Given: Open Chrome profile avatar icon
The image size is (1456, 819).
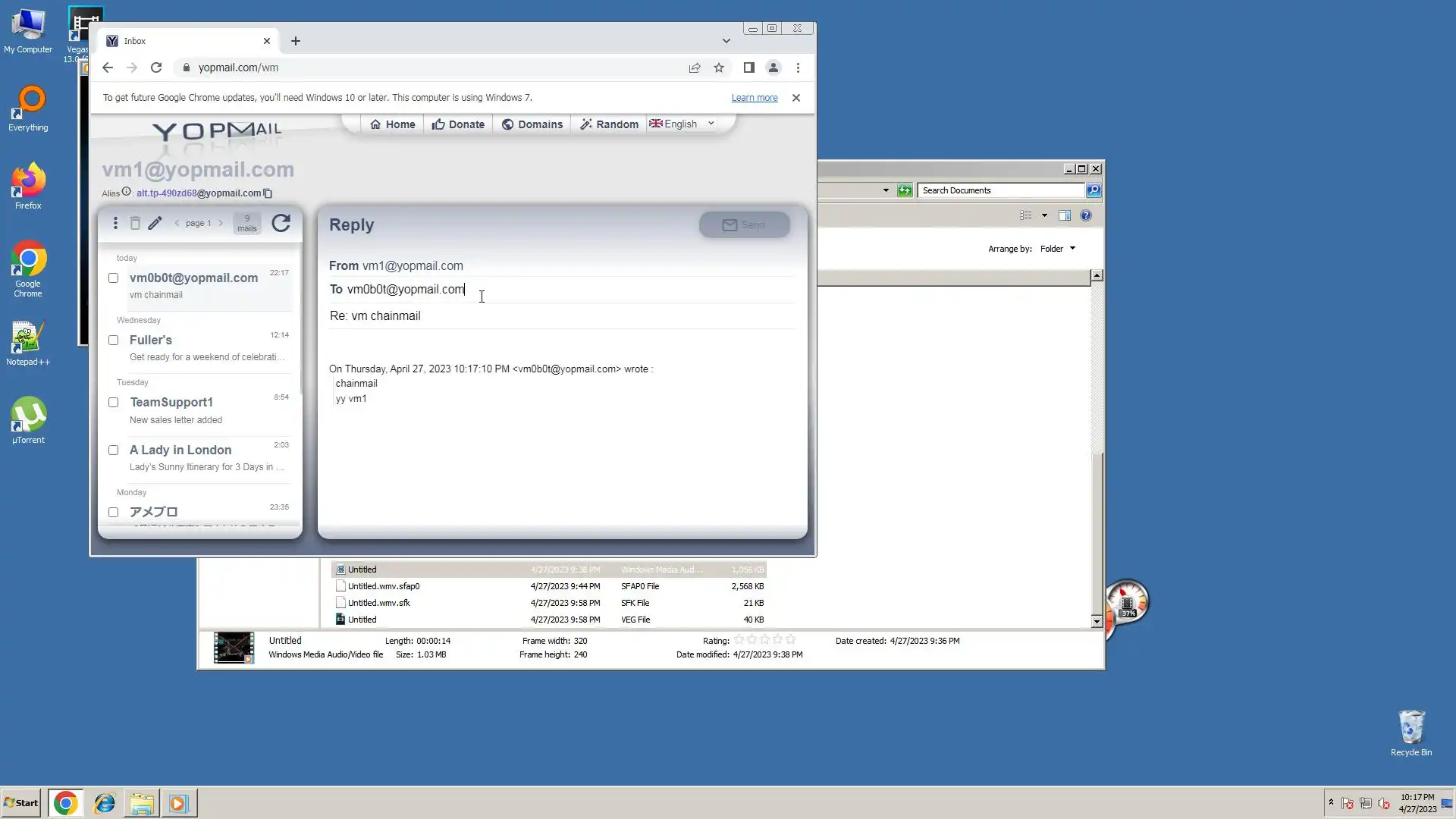Looking at the screenshot, I should (773, 67).
